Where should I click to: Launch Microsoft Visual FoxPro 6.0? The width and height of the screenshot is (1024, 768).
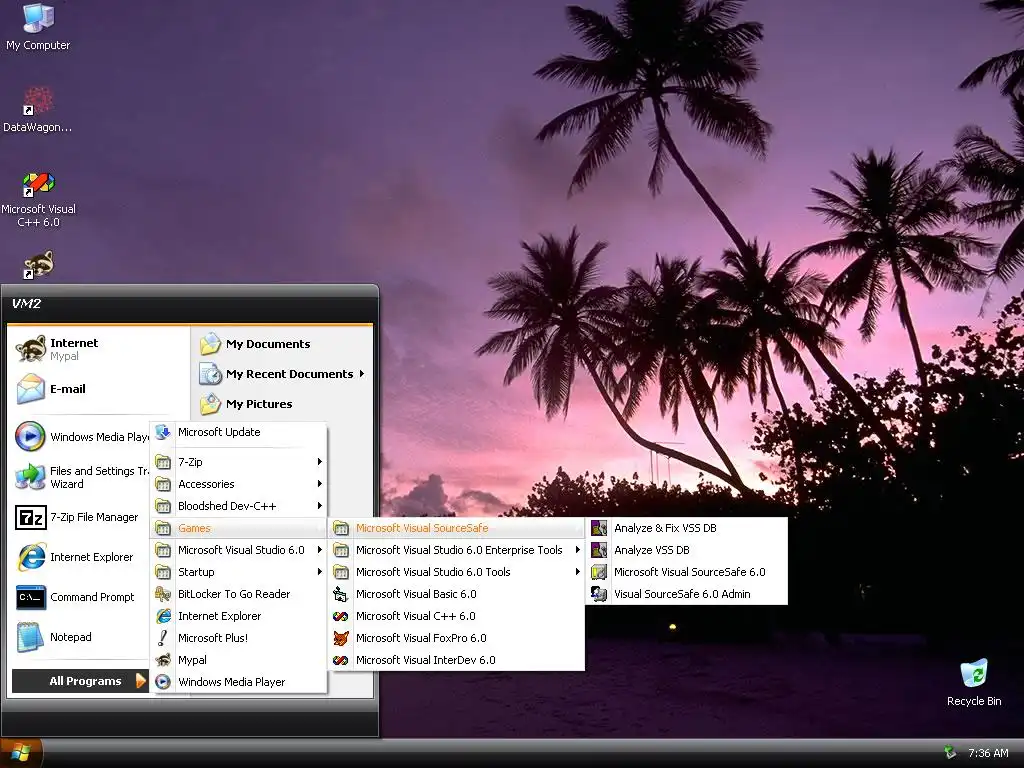click(x=456, y=638)
